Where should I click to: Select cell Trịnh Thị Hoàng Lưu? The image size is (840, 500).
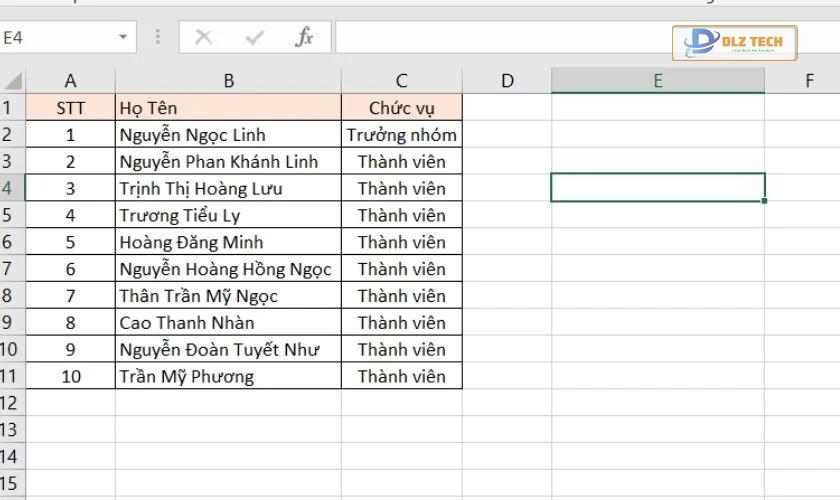click(x=228, y=188)
